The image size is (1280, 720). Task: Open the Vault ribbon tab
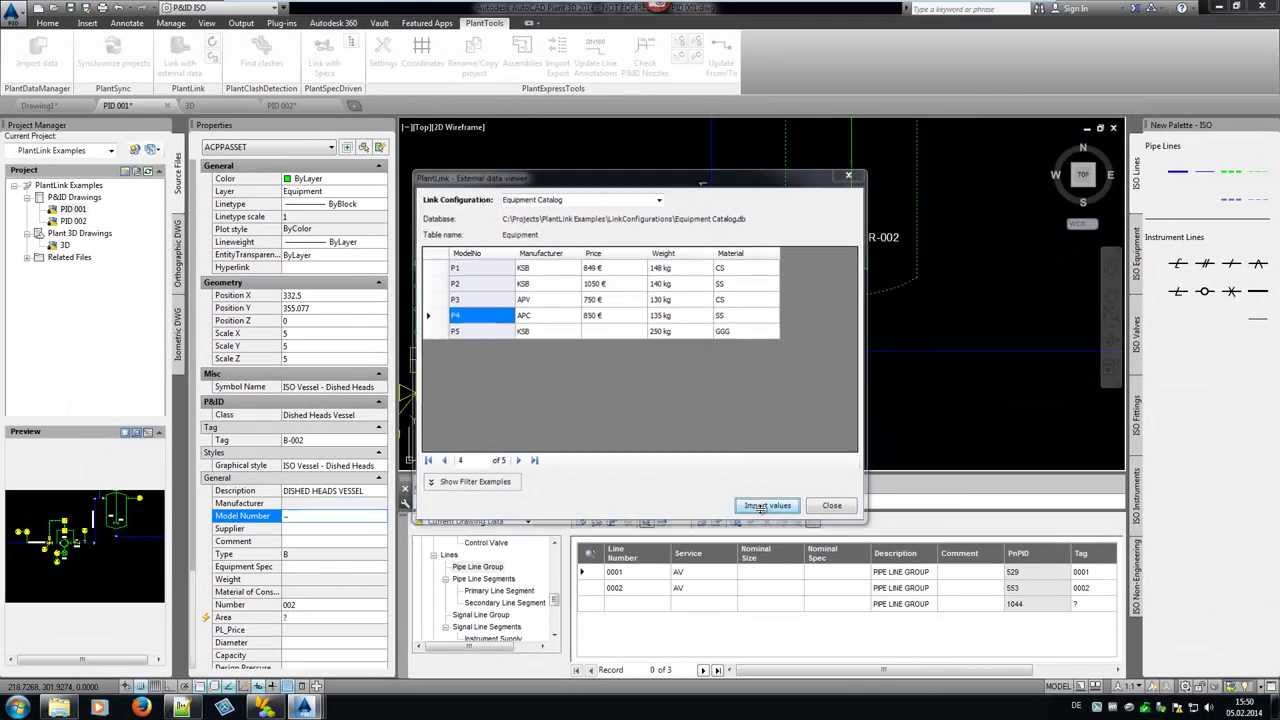[x=379, y=23]
